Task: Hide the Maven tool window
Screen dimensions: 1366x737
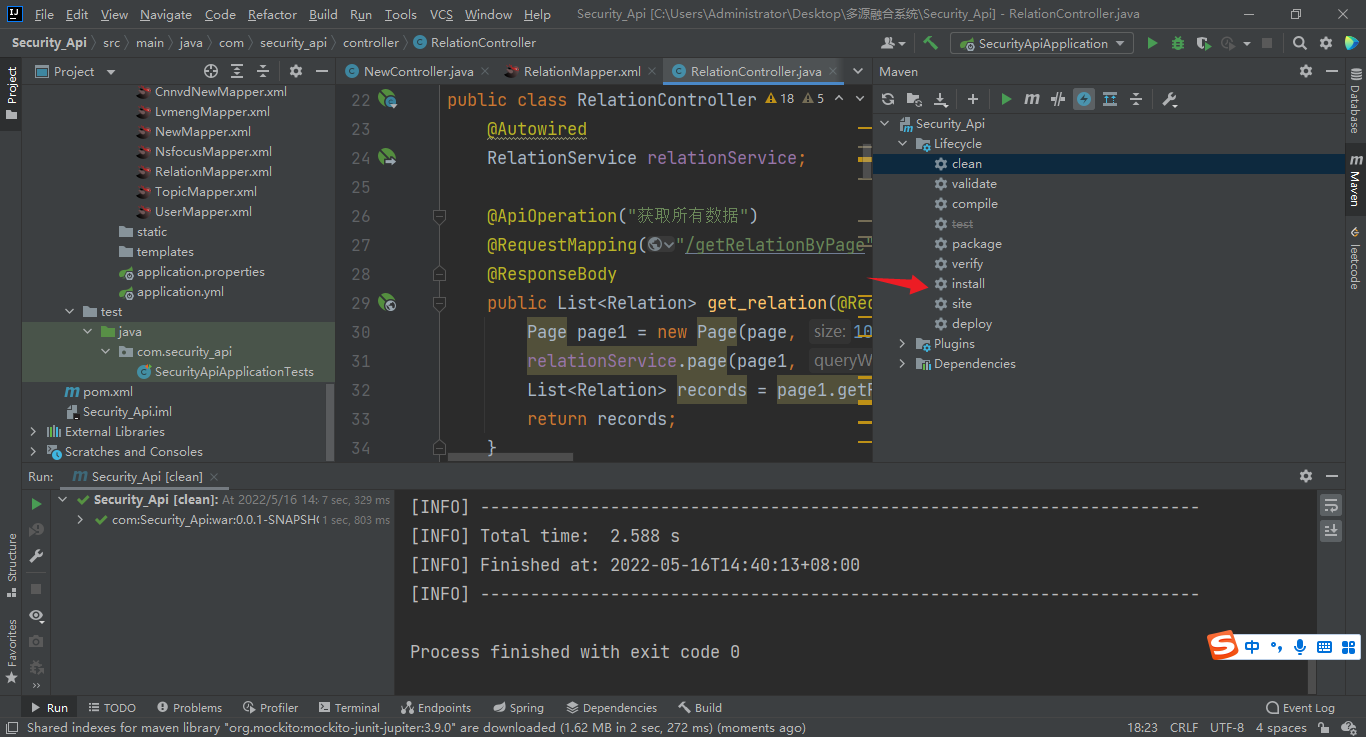Action: 1331,71
